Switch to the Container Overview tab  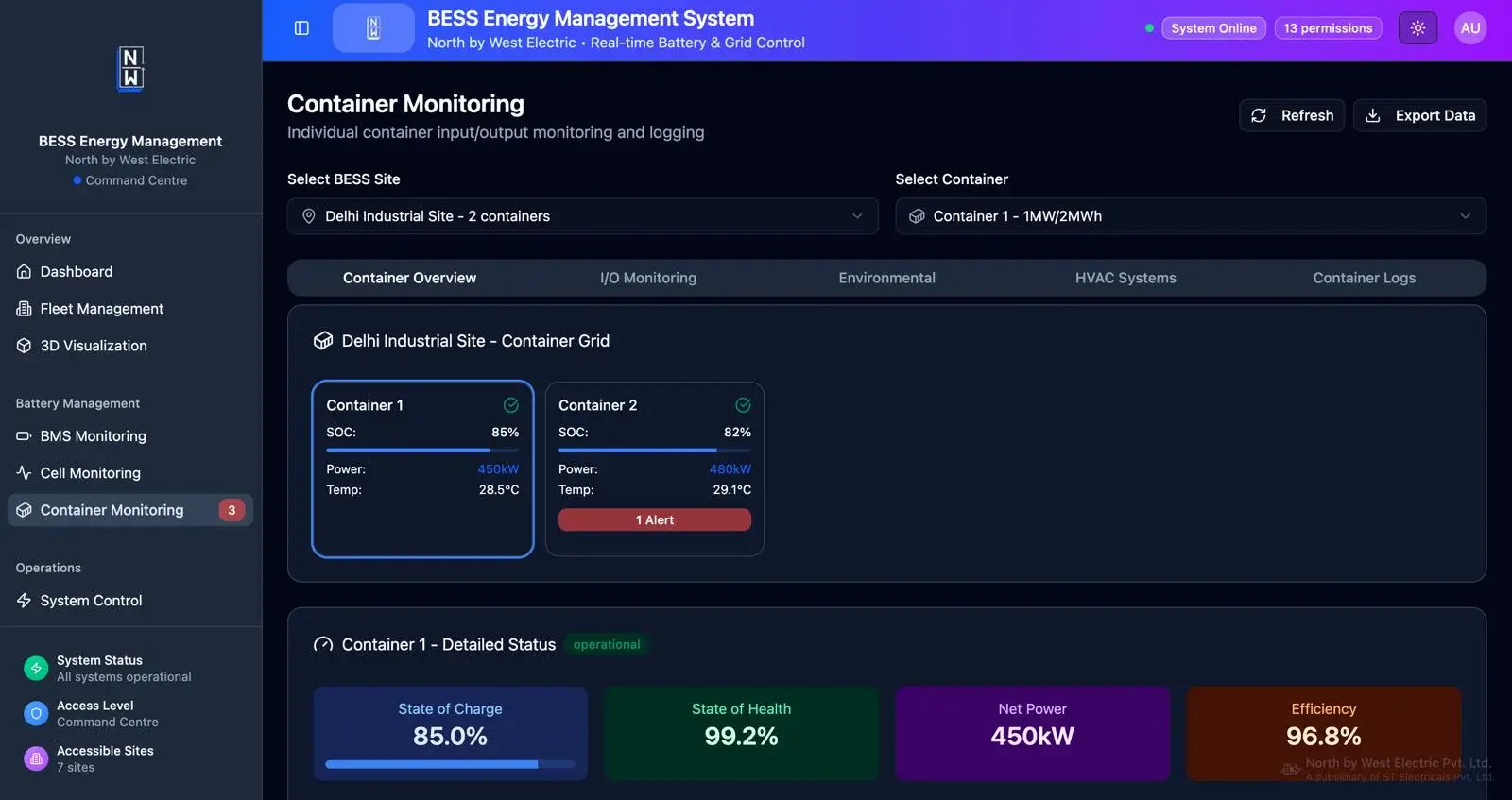[409, 278]
